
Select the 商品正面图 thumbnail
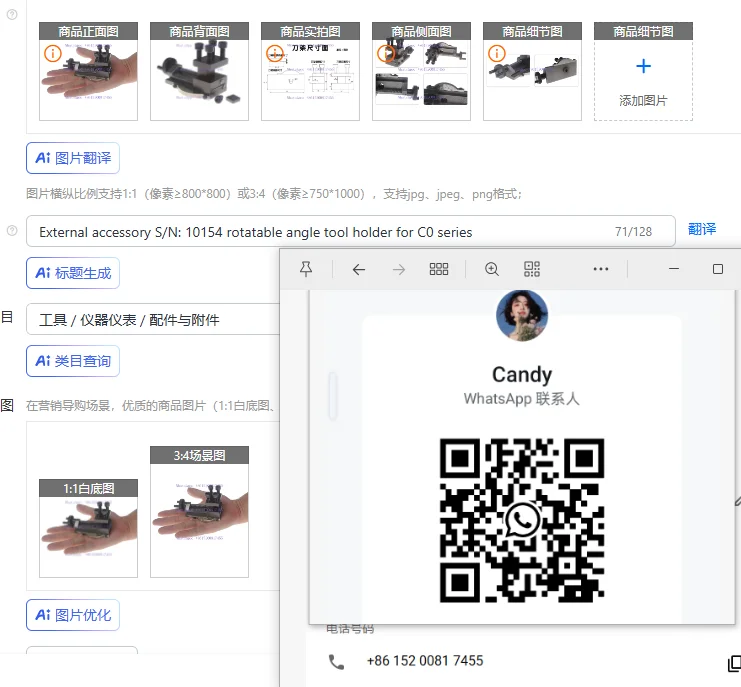pyautogui.click(x=88, y=71)
